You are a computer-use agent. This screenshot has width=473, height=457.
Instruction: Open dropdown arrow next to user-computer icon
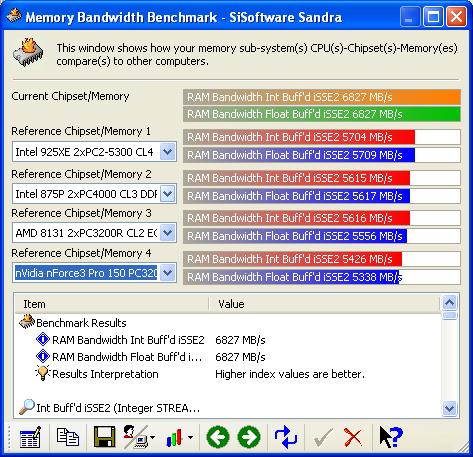point(152,437)
